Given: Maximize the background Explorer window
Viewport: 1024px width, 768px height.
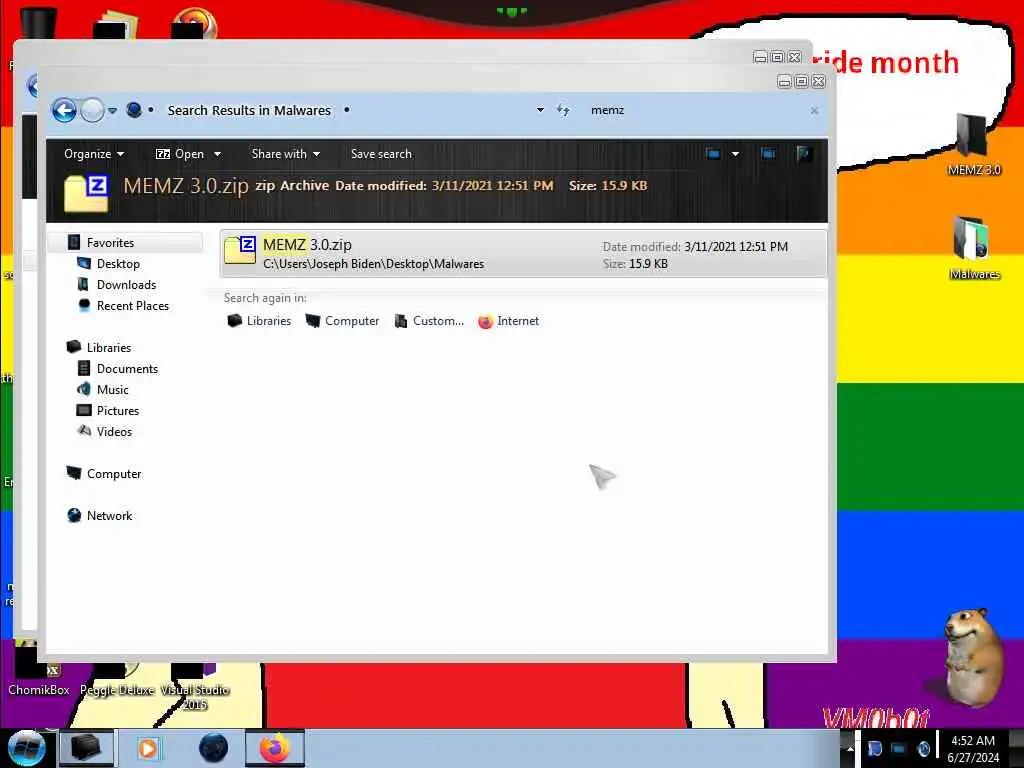Looking at the screenshot, I should (x=777, y=57).
